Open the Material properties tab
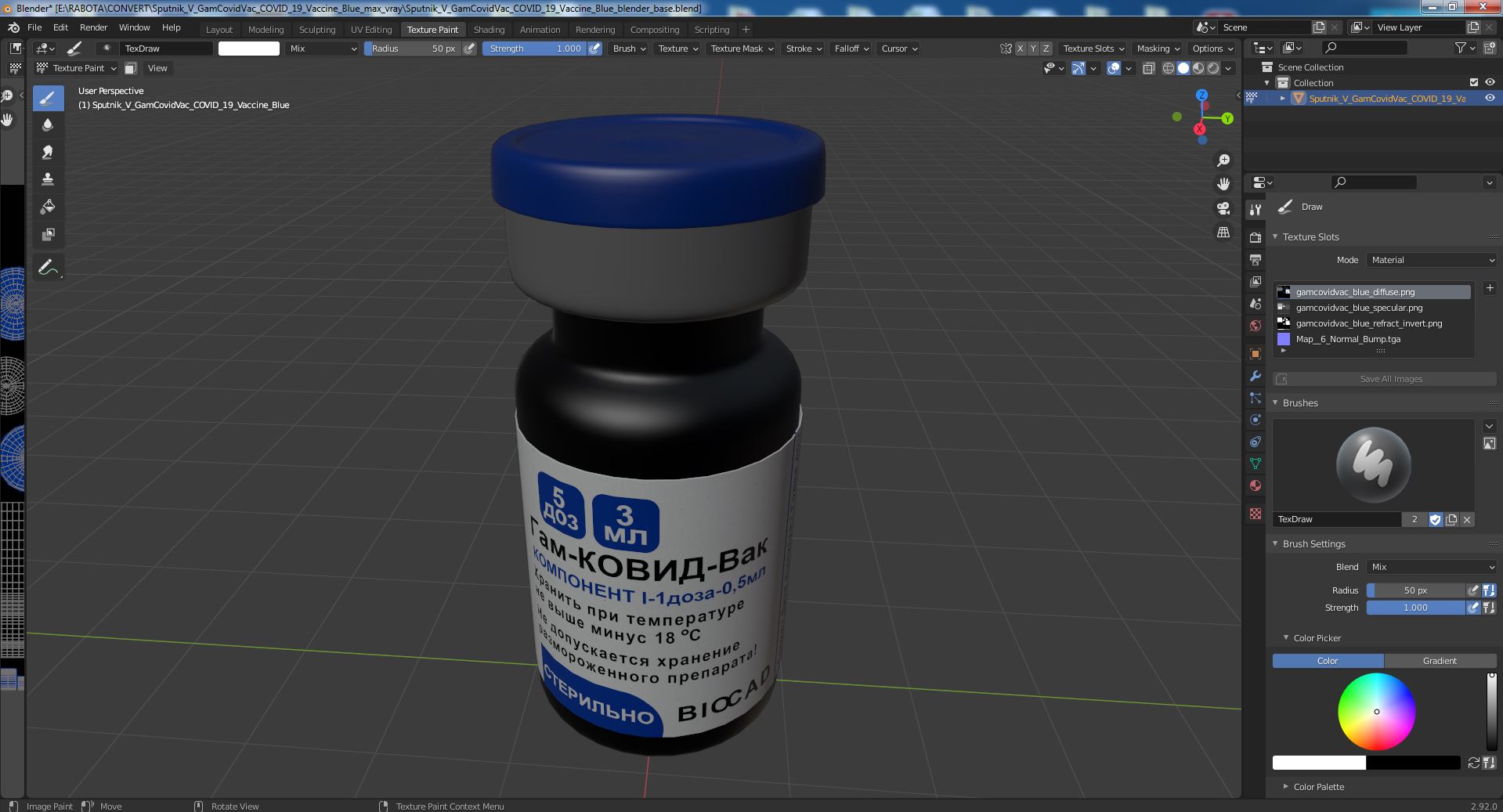 1256,485
